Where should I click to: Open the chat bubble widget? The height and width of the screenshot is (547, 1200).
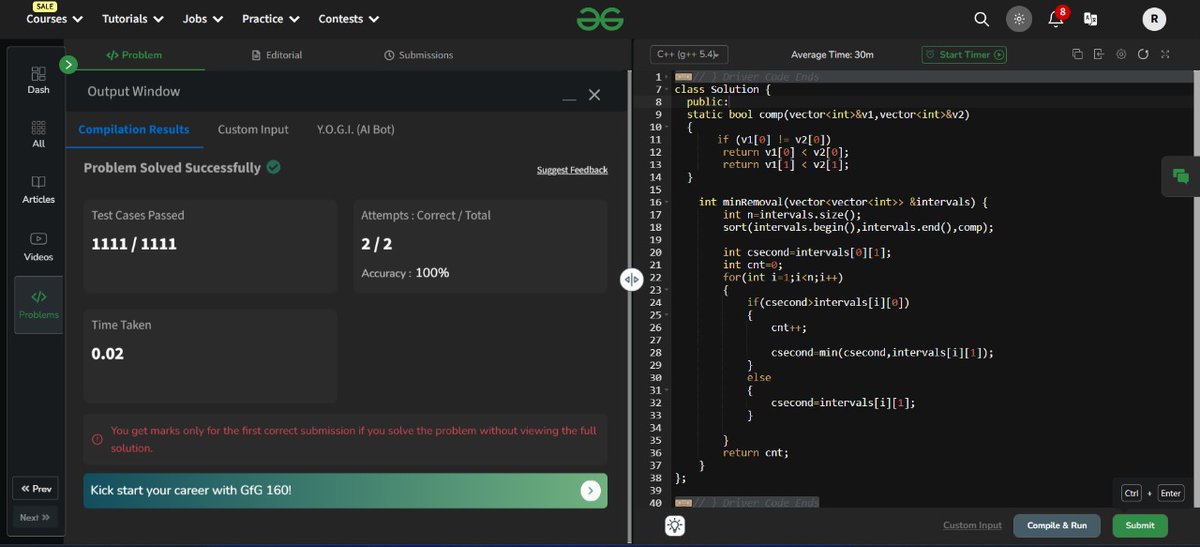point(1181,176)
